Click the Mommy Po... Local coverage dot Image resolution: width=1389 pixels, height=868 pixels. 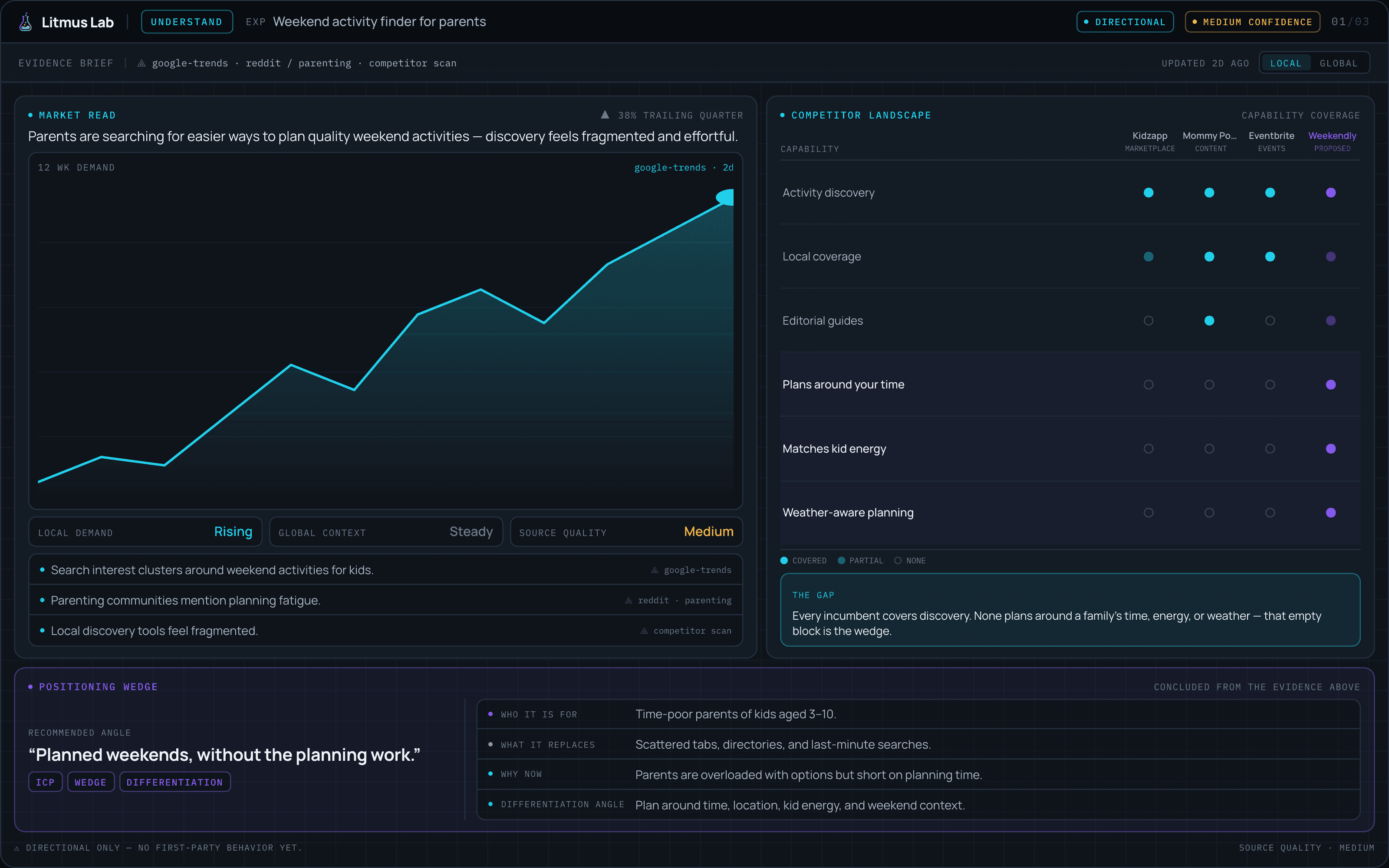[x=1209, y=256]
